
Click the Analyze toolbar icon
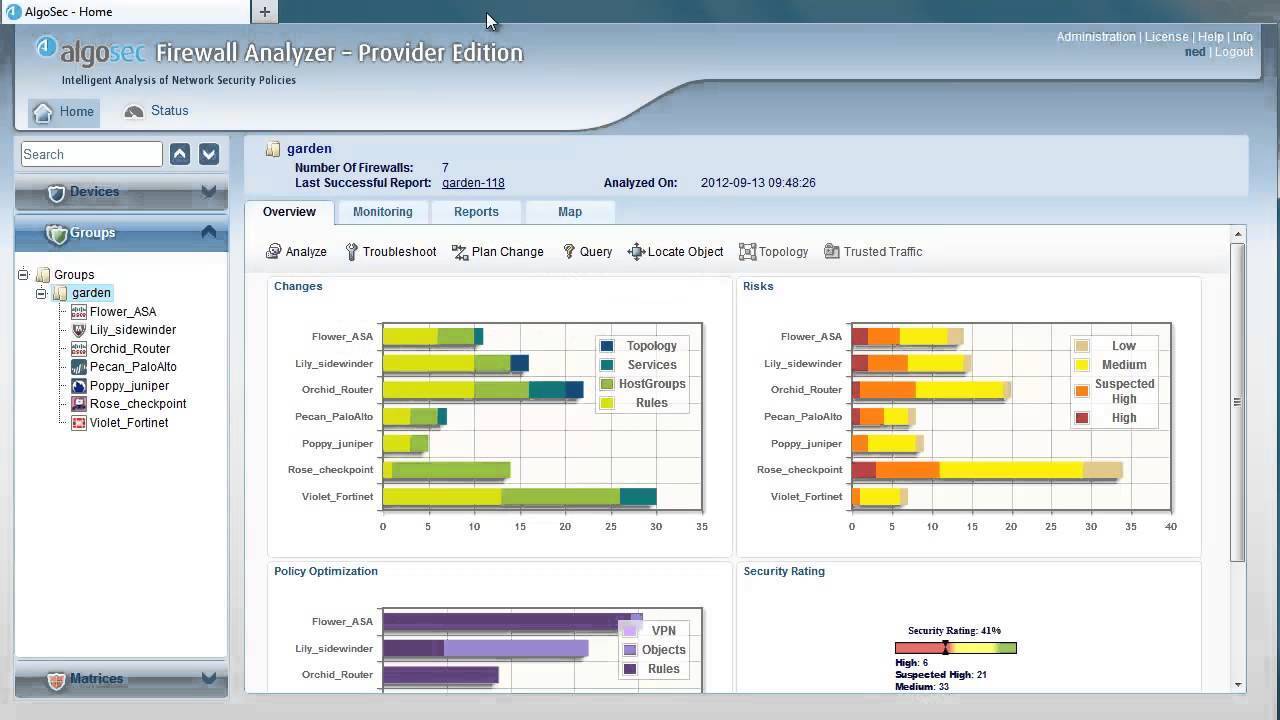tap(273, 252)
